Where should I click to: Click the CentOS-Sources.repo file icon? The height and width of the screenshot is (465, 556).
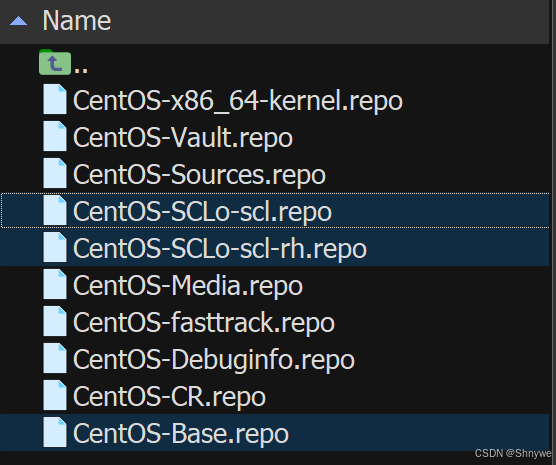click(55, 173)
